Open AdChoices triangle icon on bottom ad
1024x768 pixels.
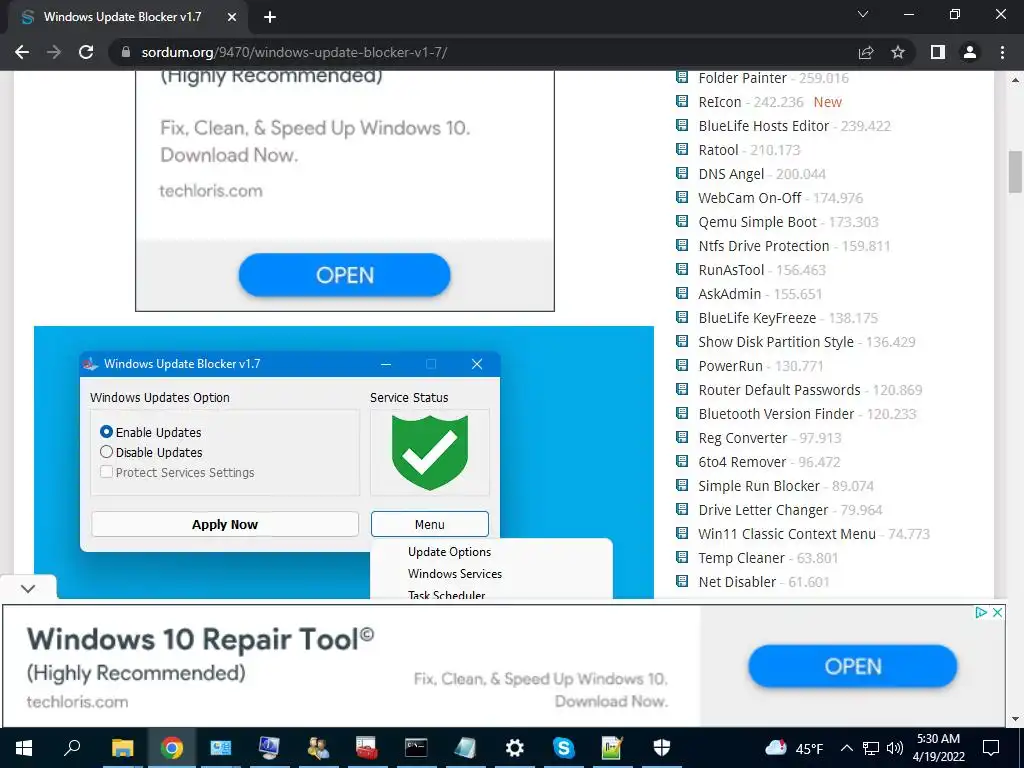tap(981, 613)
